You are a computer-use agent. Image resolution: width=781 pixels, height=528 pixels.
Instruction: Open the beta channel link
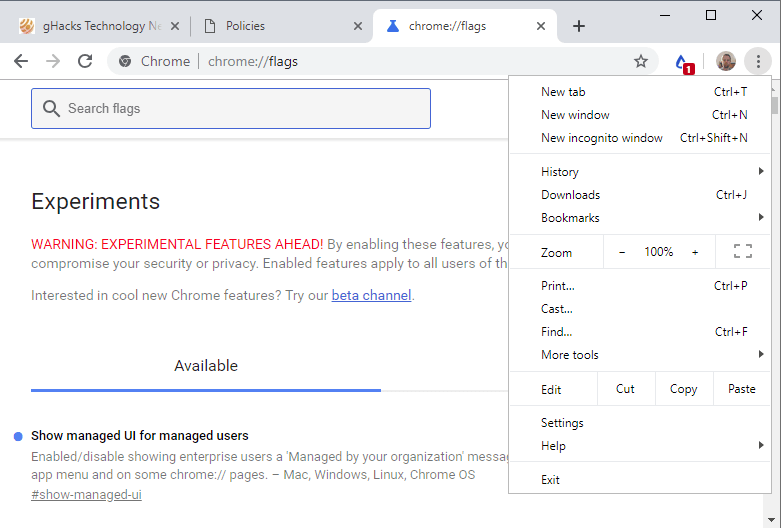(x=372, y=295)
